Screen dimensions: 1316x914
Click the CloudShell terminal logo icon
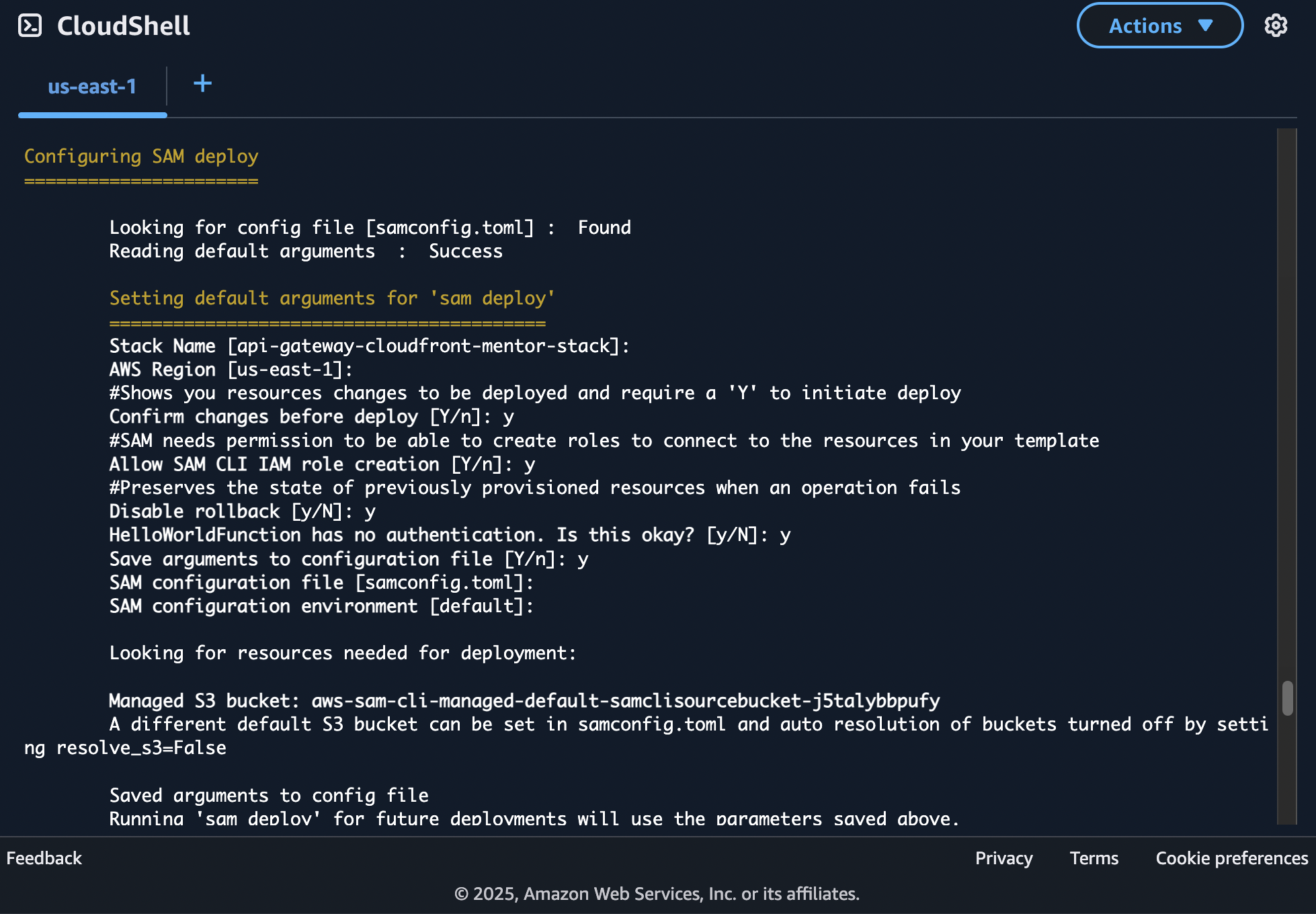coord(30,26)
